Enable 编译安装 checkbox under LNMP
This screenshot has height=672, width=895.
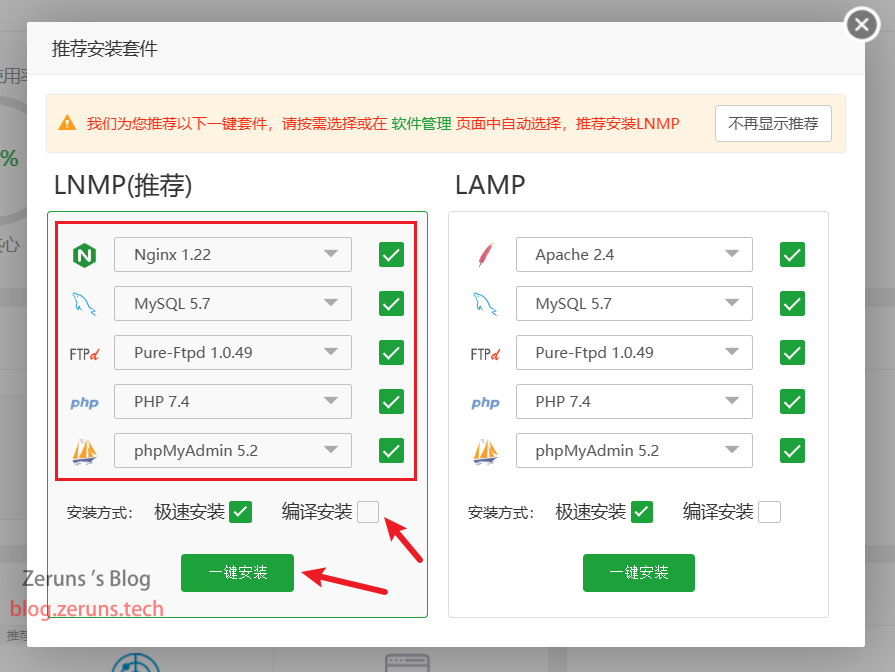tap(368, 512)
